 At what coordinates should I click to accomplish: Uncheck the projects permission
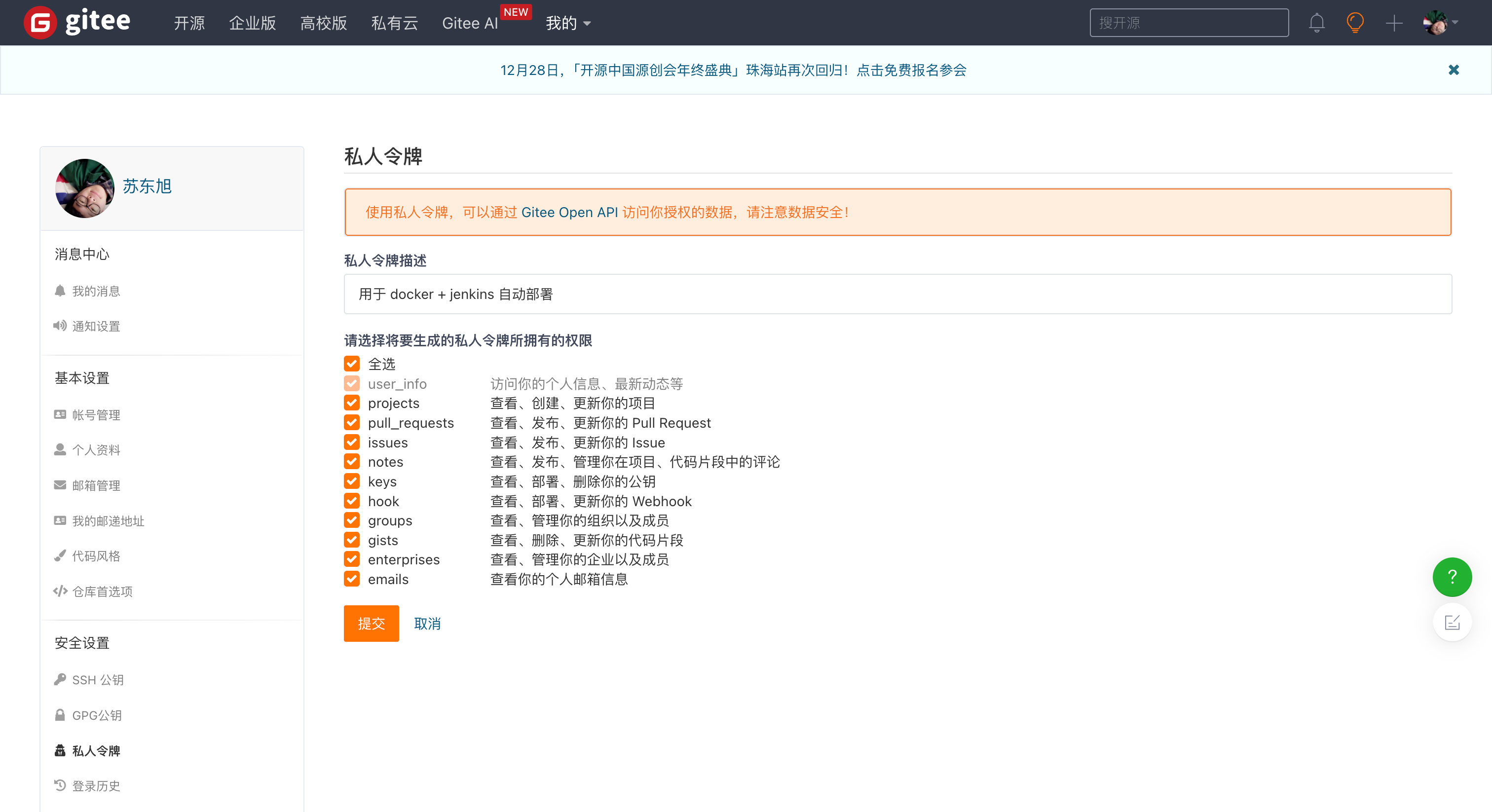352,403
